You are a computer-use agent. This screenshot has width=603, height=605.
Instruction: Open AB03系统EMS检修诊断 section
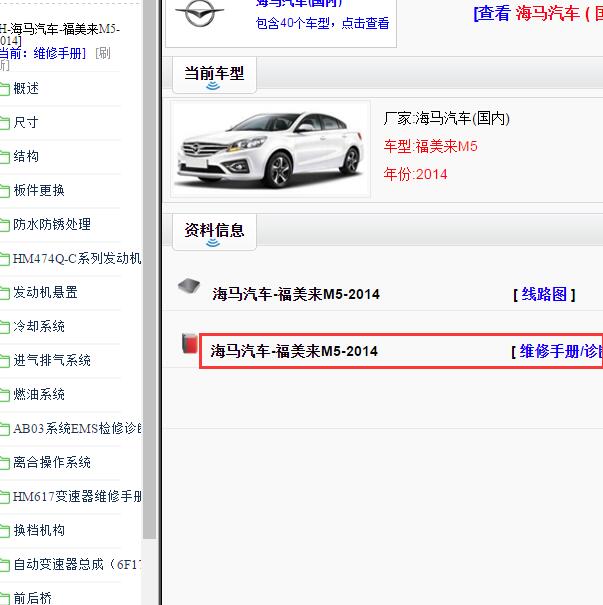(77, 428)
